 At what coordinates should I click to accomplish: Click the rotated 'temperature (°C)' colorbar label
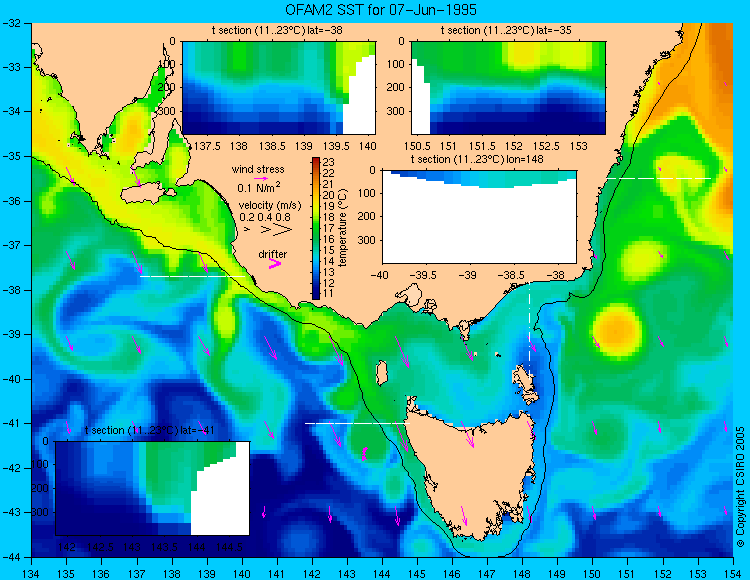click(x=342, y=228)
